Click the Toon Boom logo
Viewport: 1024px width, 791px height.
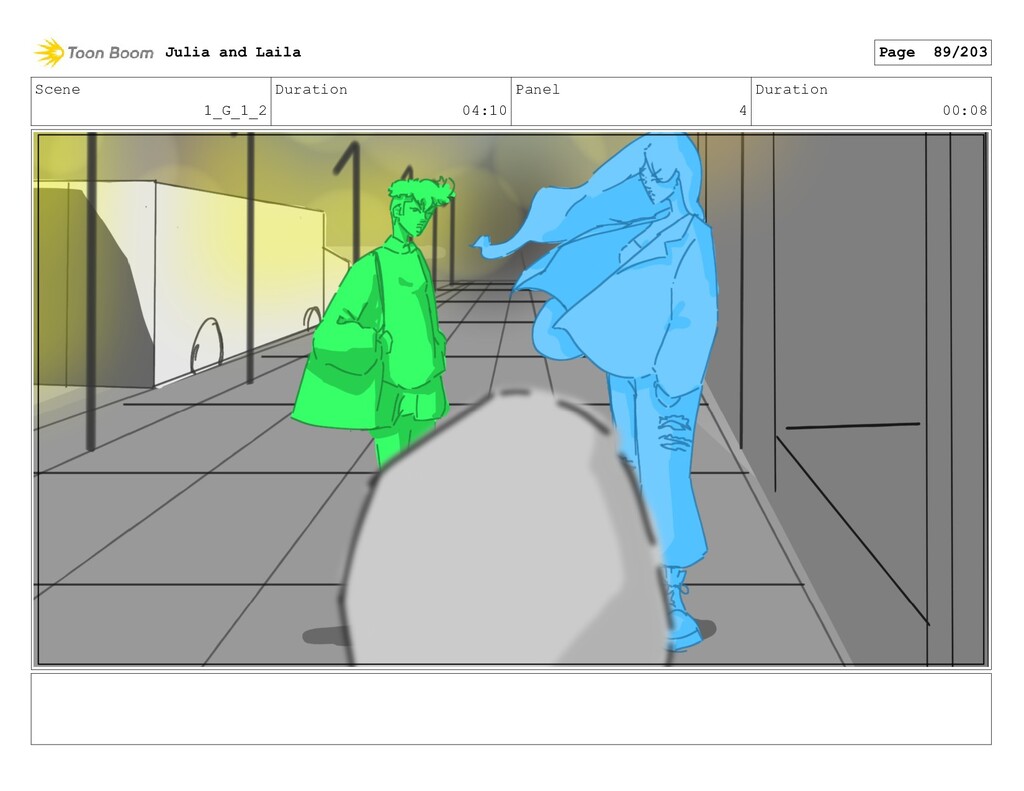point(94,53)
